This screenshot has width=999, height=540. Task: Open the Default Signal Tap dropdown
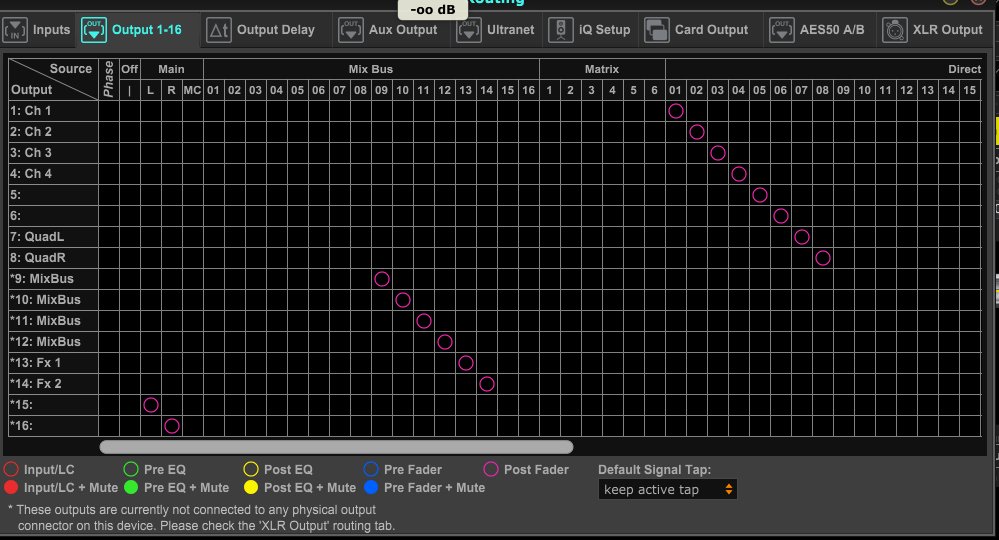point(668,490)
